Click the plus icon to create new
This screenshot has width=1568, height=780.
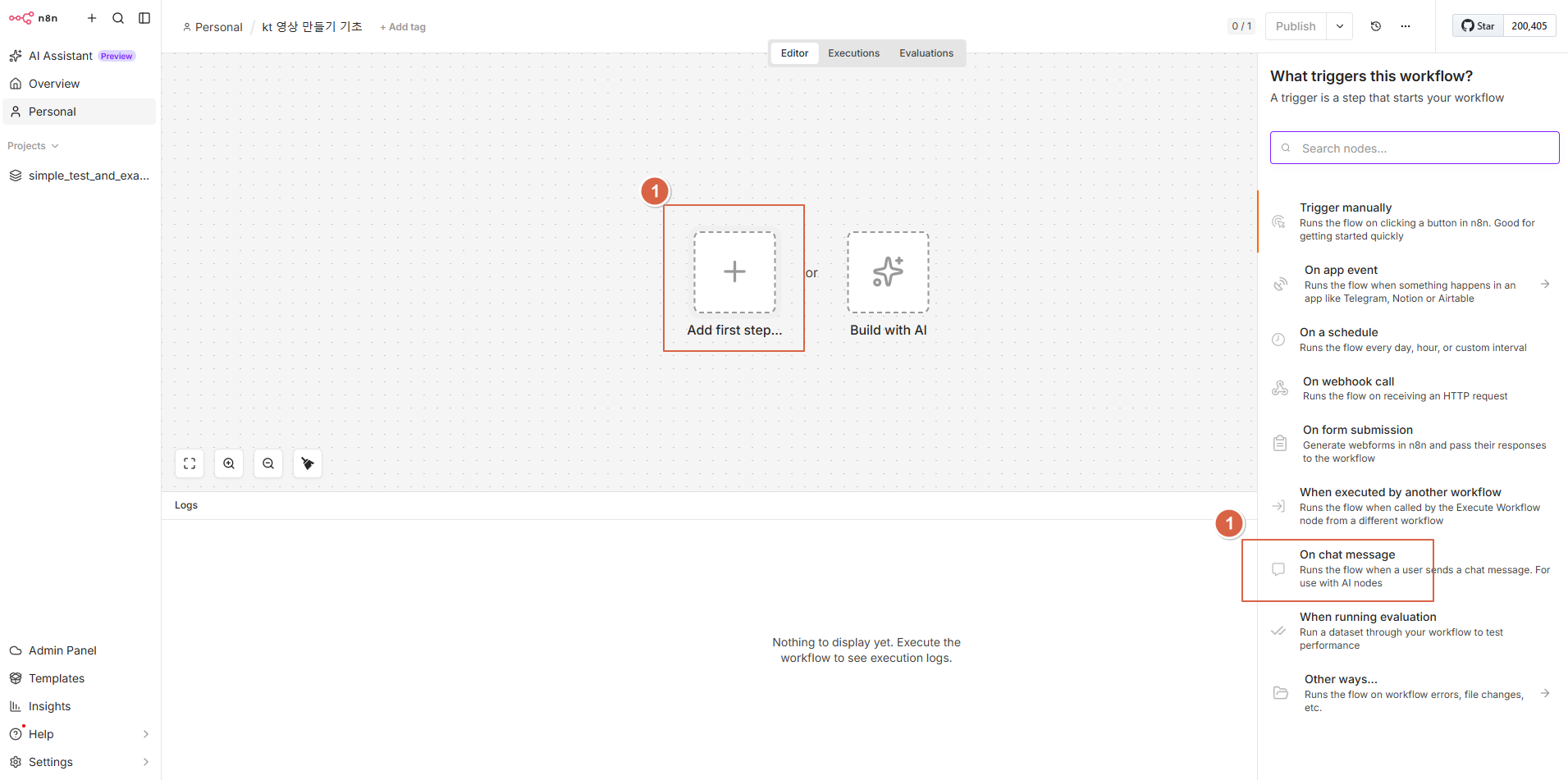(92, 18)
